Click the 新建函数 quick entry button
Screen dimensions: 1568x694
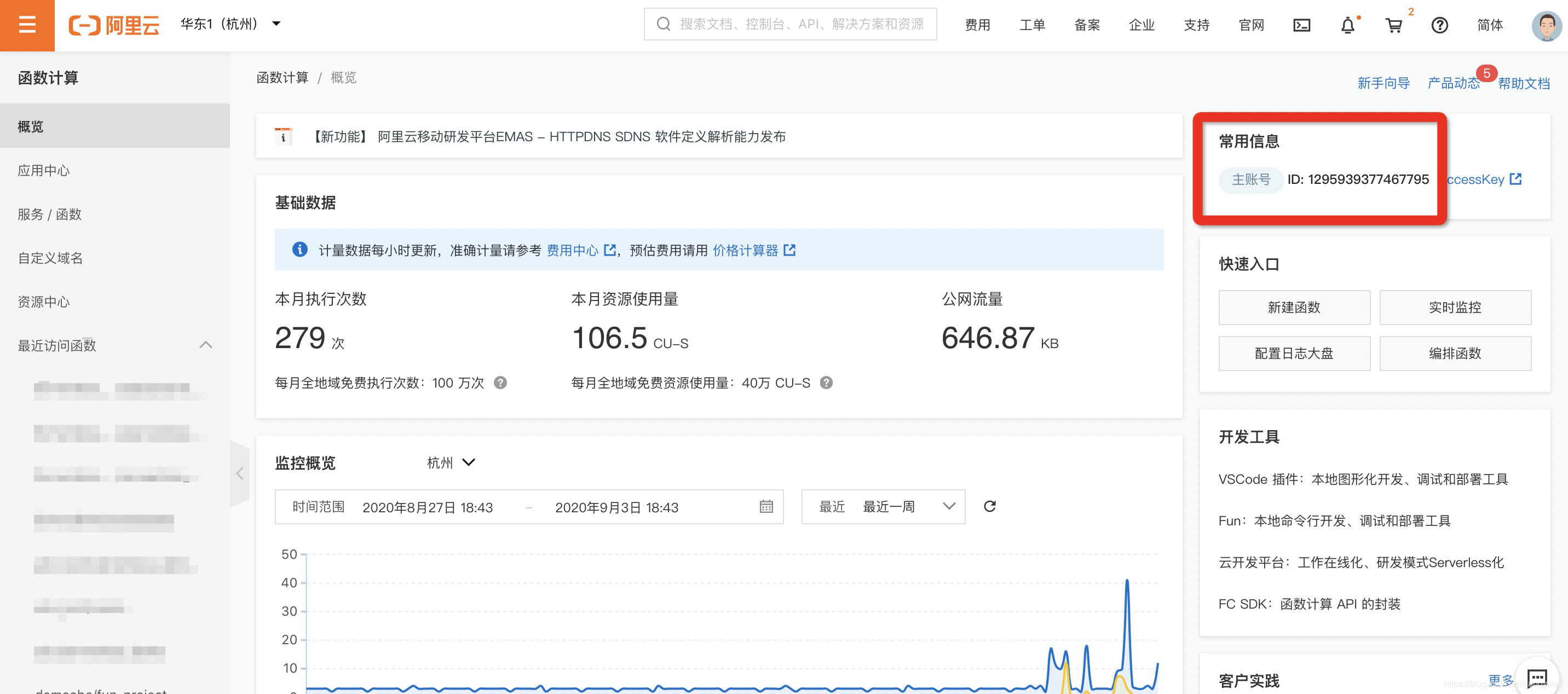coord(1294,308)
